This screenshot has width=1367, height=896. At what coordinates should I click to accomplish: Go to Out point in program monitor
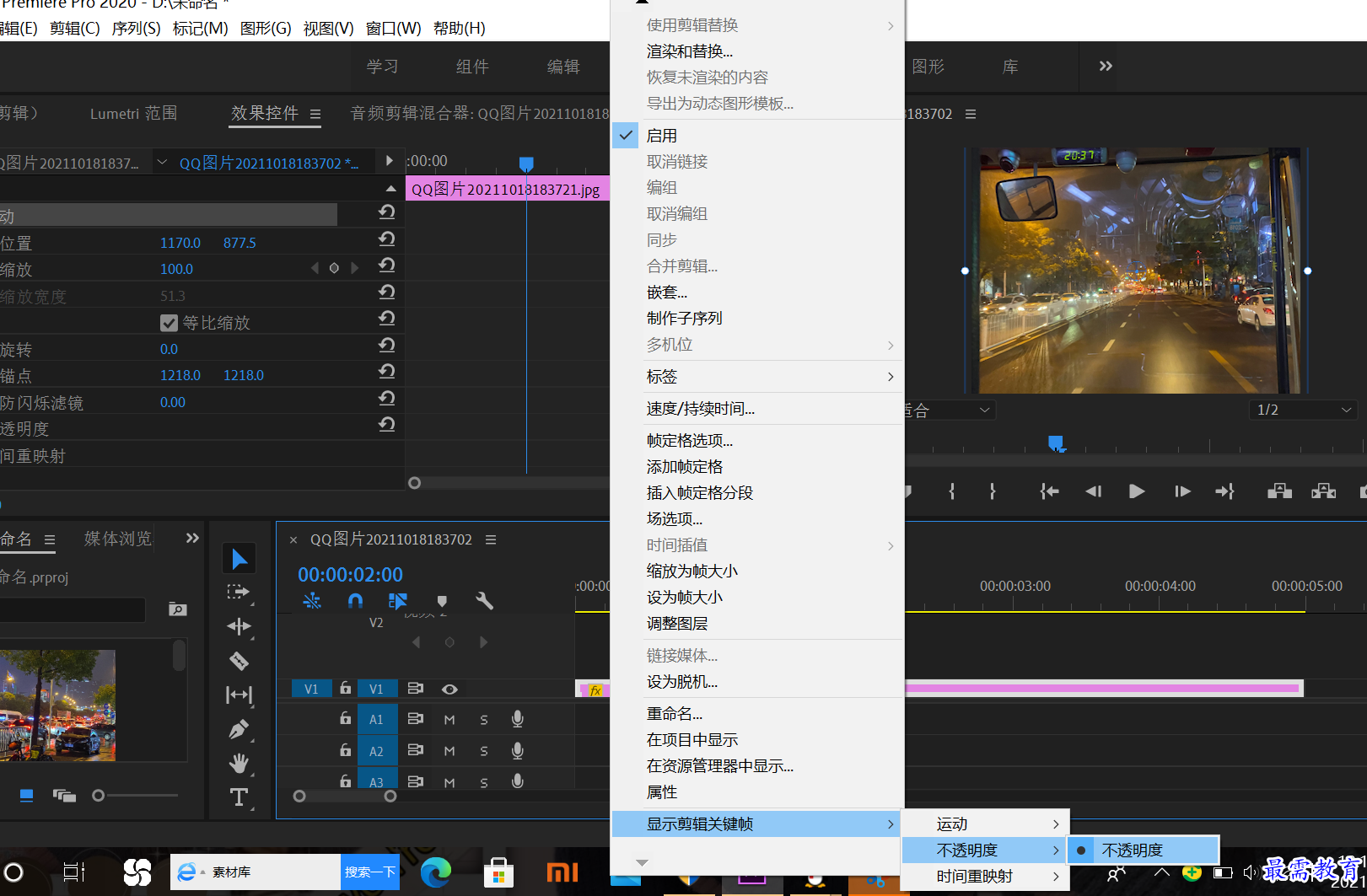click(1224, 491)
